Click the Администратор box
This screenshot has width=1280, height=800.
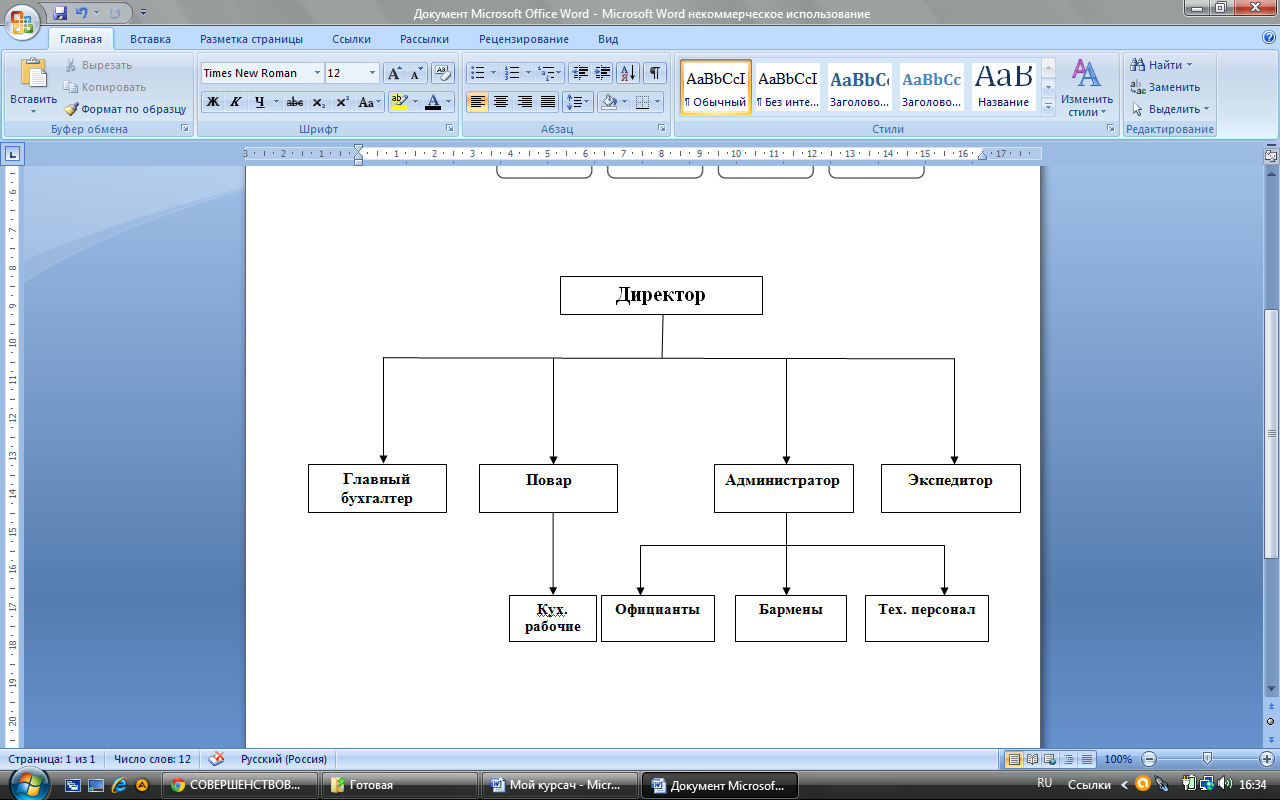click(784, 488)
